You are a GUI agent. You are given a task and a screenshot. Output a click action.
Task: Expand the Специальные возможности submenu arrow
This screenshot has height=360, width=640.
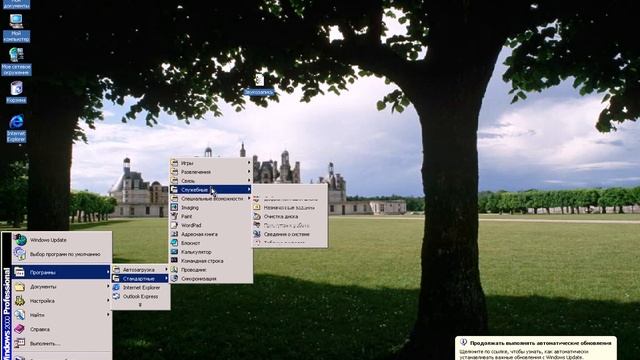pos(249,199)
